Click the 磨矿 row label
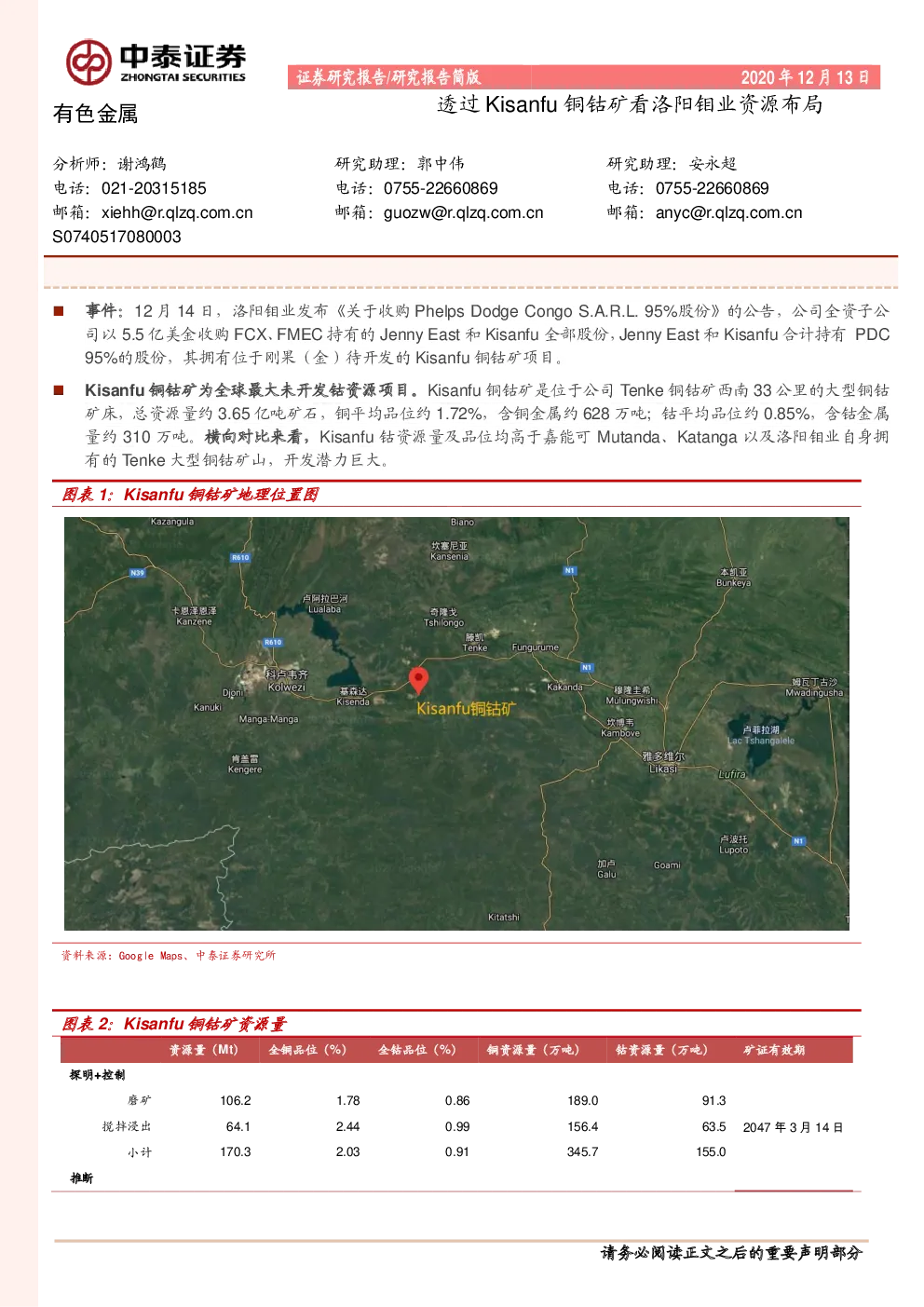This screenshot has width=924, height=1307. coord(139,1100)
